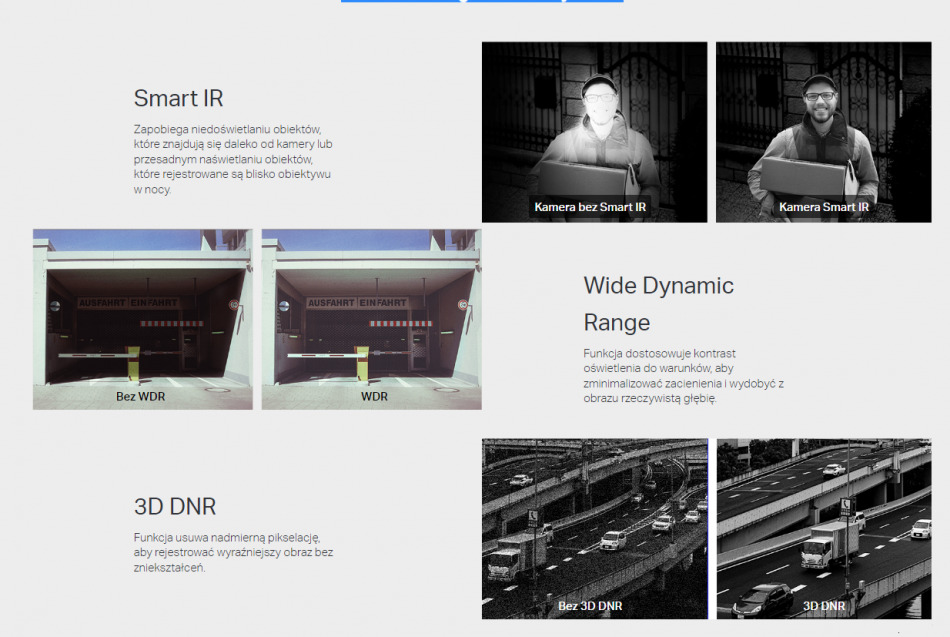
Task: Click the 'Bez 3D DNR' caption text
Action: [x=590, y=606]
